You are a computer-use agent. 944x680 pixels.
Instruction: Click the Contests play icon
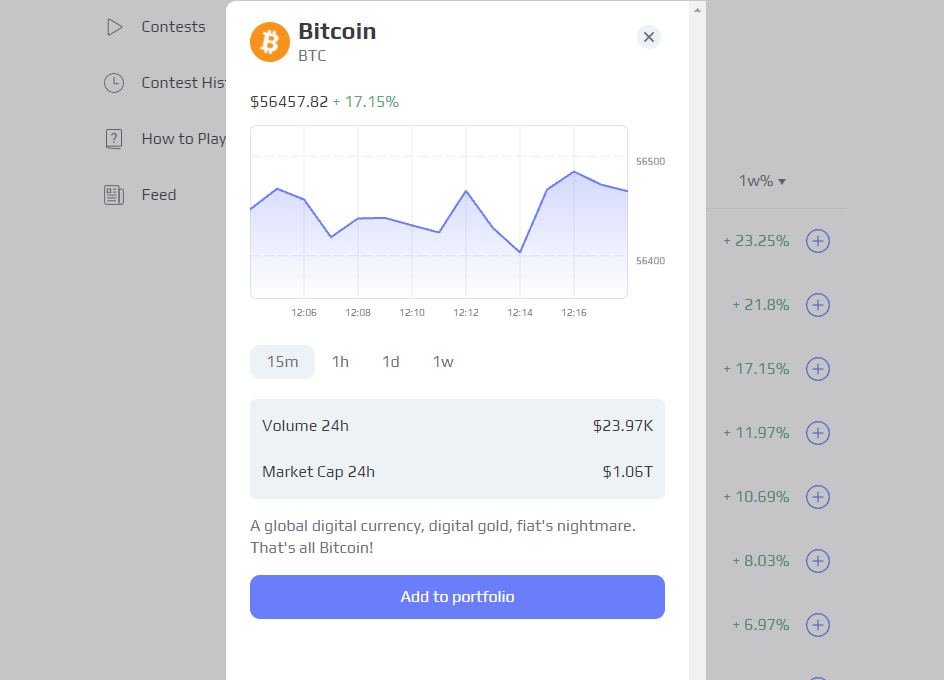point(114,27)
